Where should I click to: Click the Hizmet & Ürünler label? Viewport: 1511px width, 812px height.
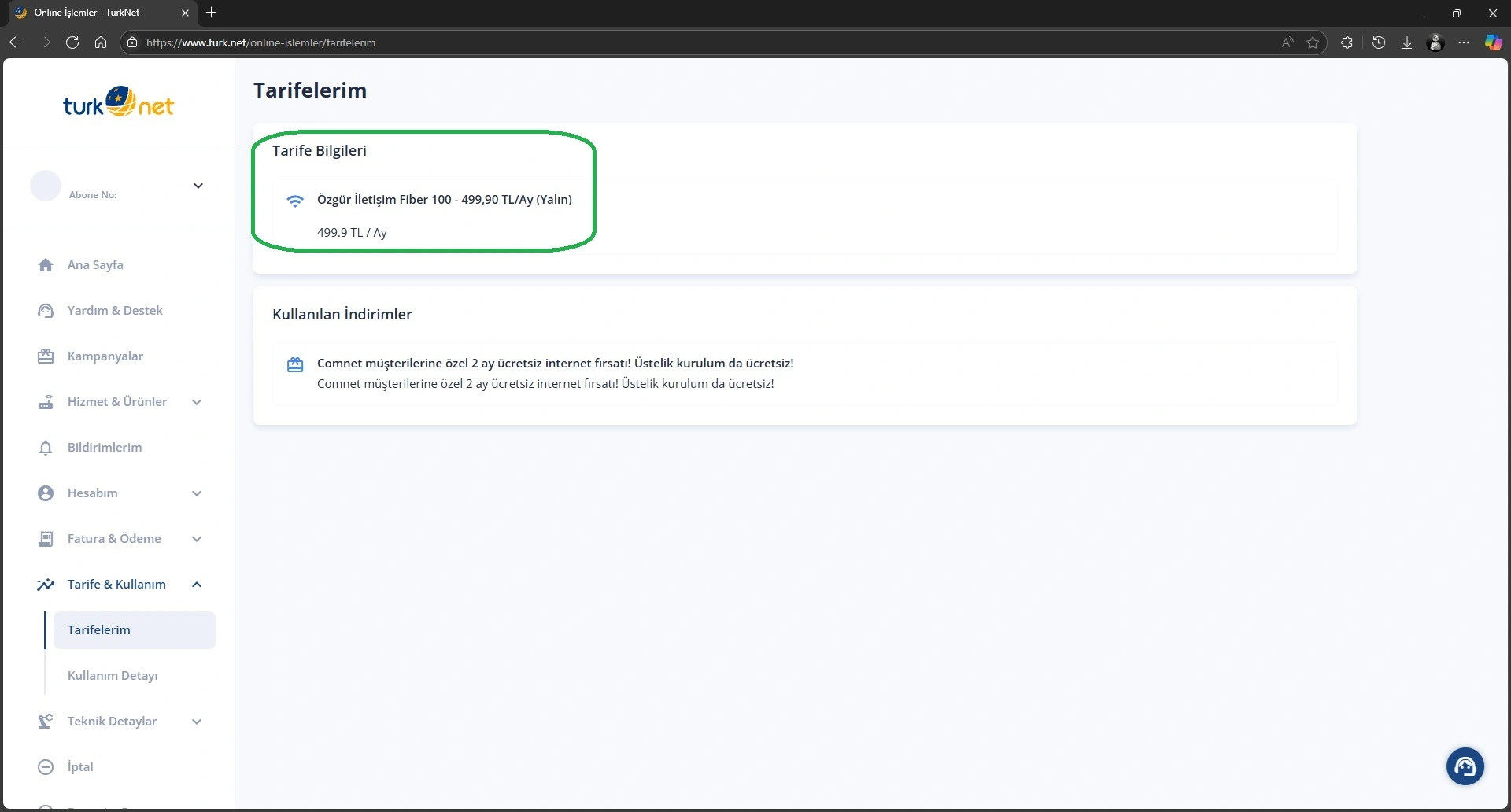pyautogui.click(x=117, y=402)
